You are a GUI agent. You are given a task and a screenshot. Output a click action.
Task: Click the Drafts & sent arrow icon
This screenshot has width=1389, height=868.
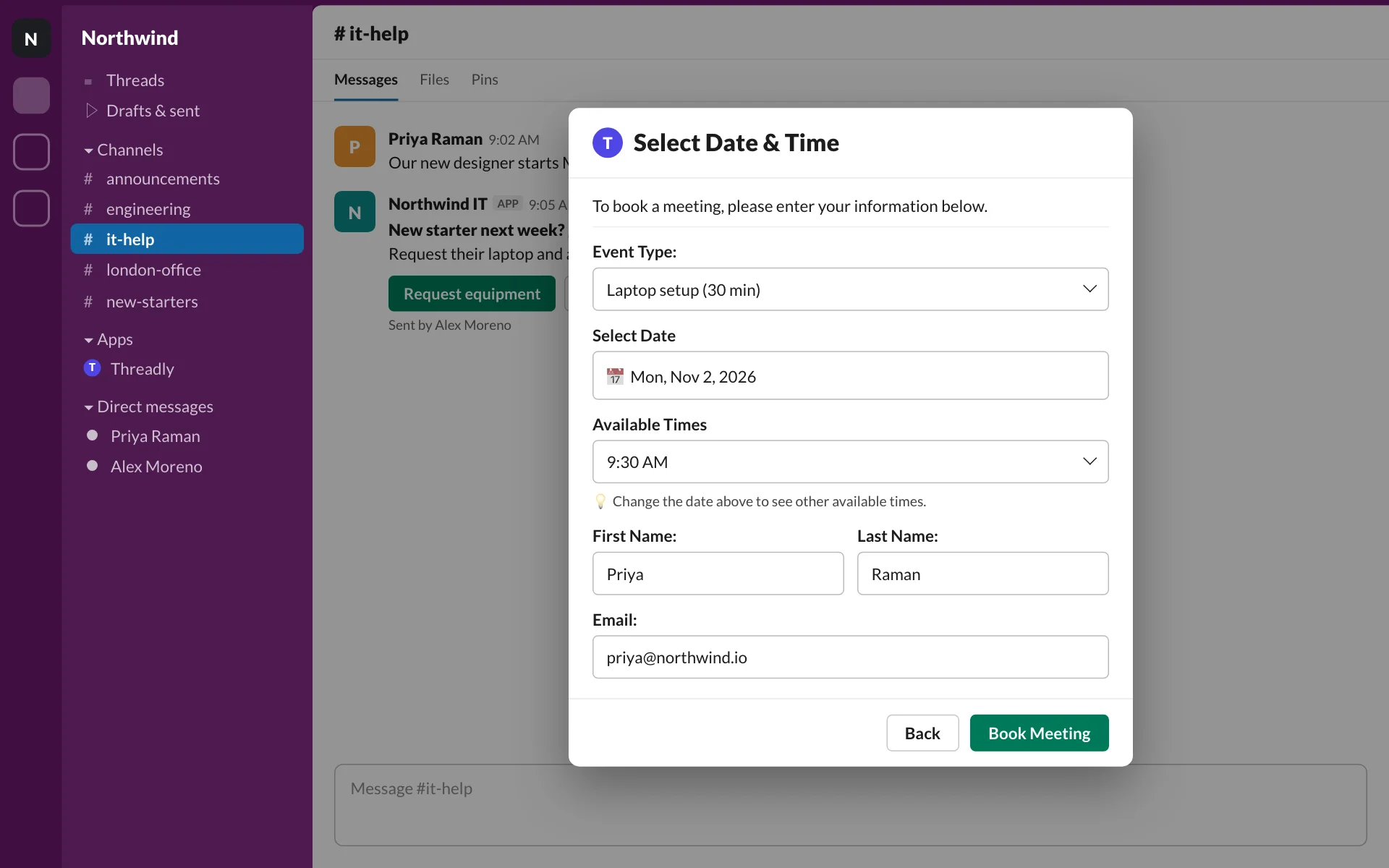[x=91, y=111]
